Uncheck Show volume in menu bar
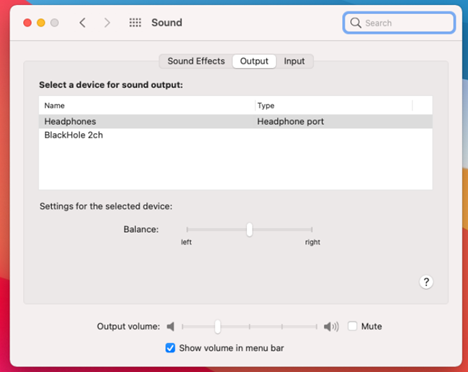This screenshot has height=372, width=468. pos(170,348)
